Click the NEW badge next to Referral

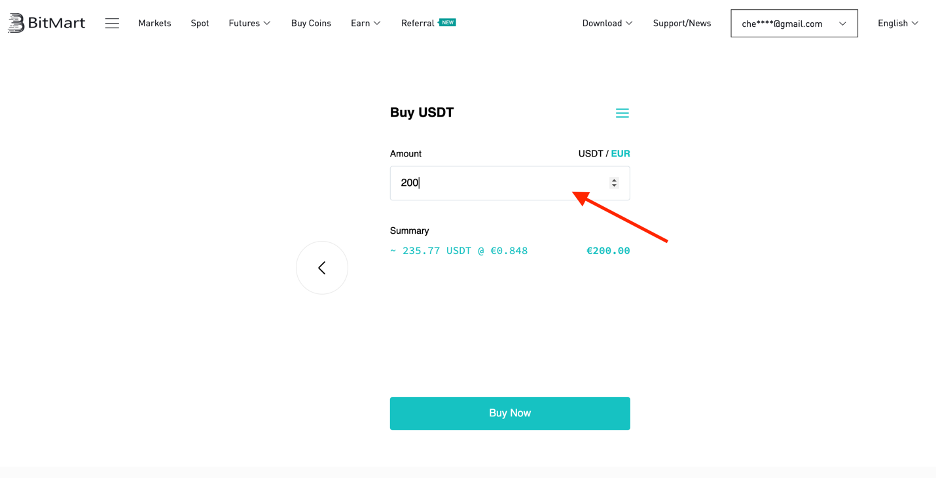(448, 22)
